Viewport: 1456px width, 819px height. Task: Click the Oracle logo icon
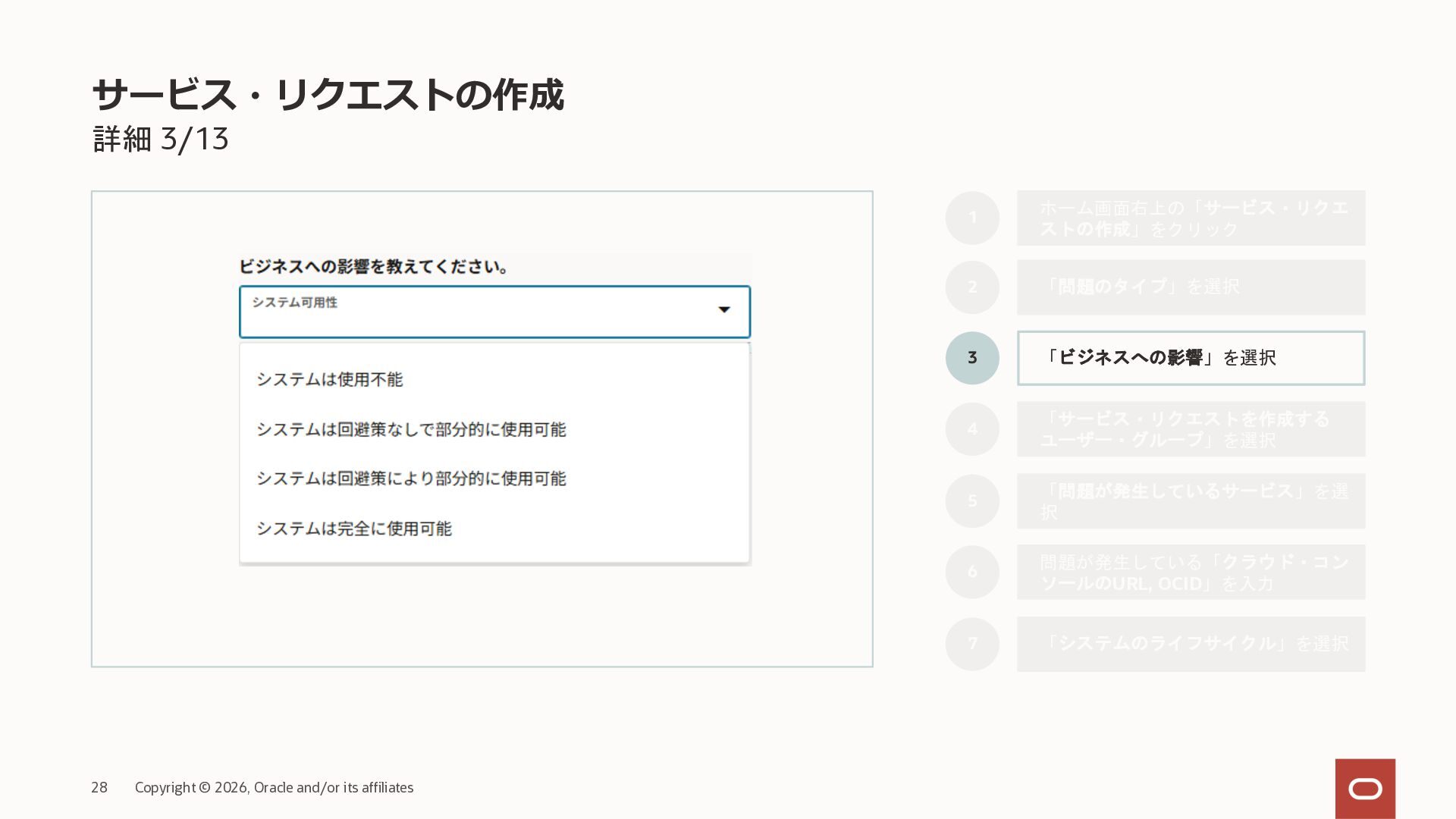1365,789
